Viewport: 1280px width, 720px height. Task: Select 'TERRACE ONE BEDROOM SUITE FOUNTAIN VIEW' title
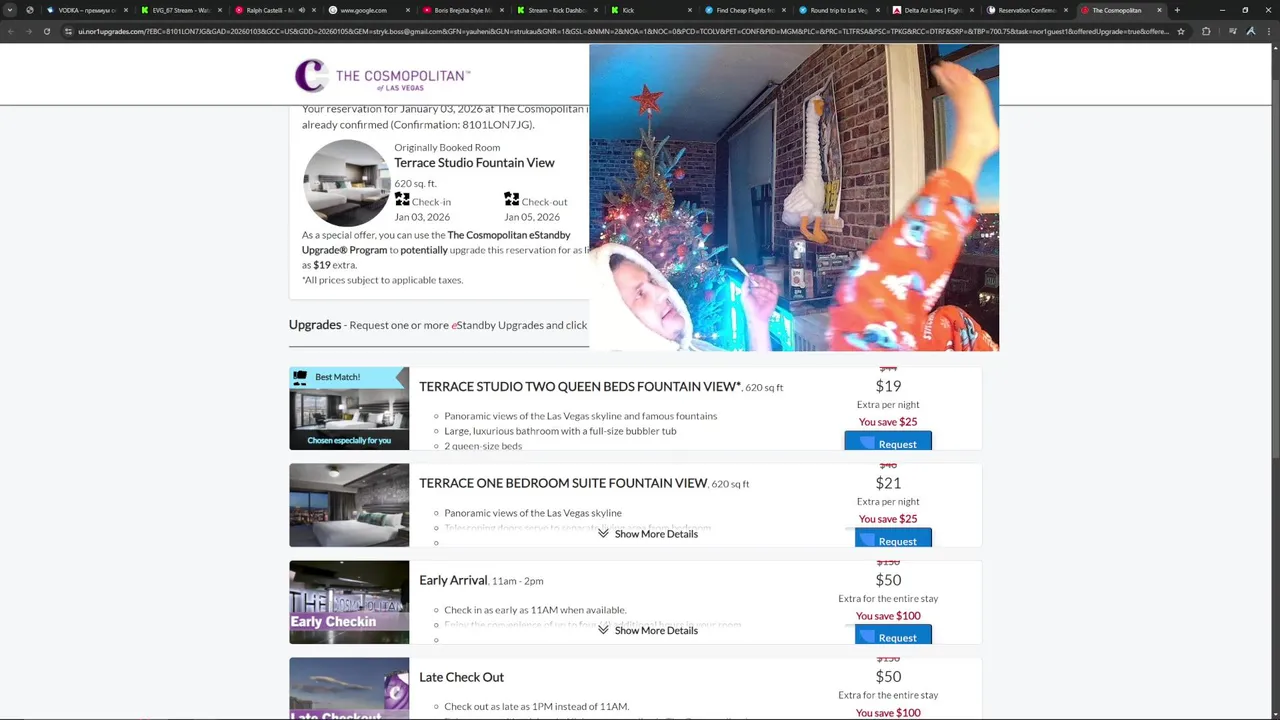coord(563,484)
